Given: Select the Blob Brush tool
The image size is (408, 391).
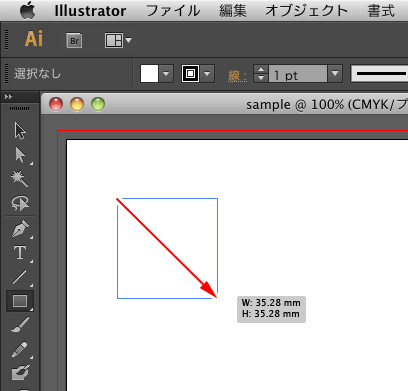Looking at the screenshot, I should pos(20,373).
